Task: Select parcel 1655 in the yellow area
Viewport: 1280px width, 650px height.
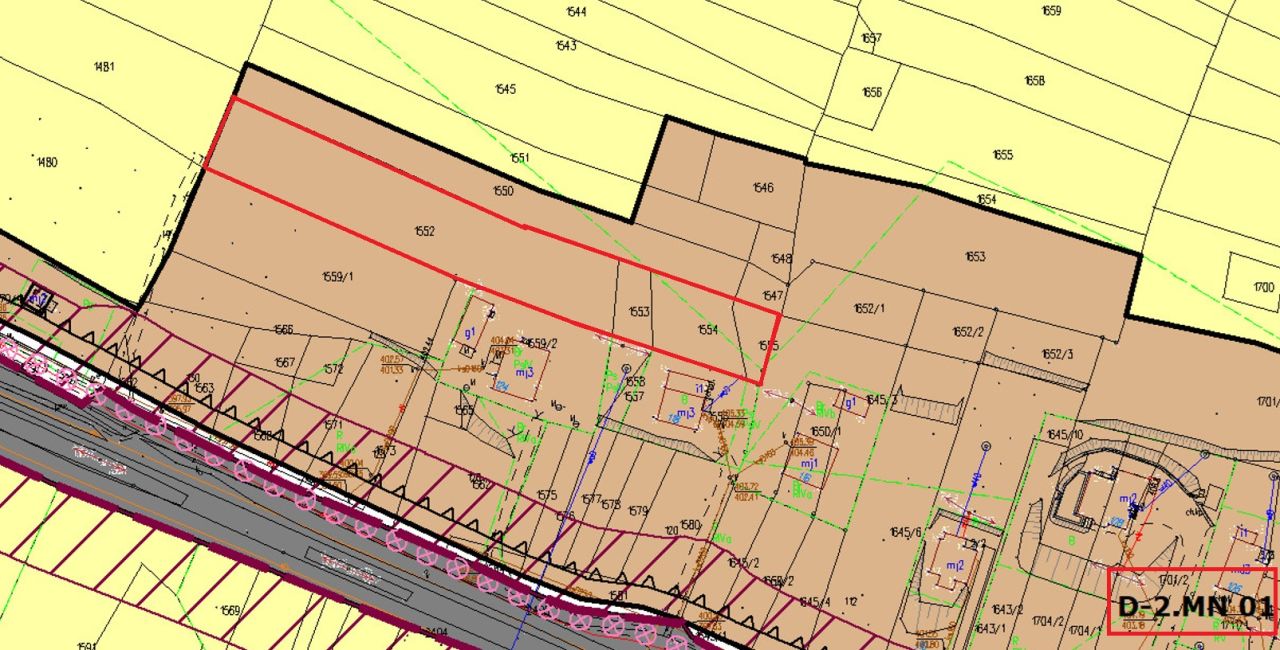Action: [1003, 154]
